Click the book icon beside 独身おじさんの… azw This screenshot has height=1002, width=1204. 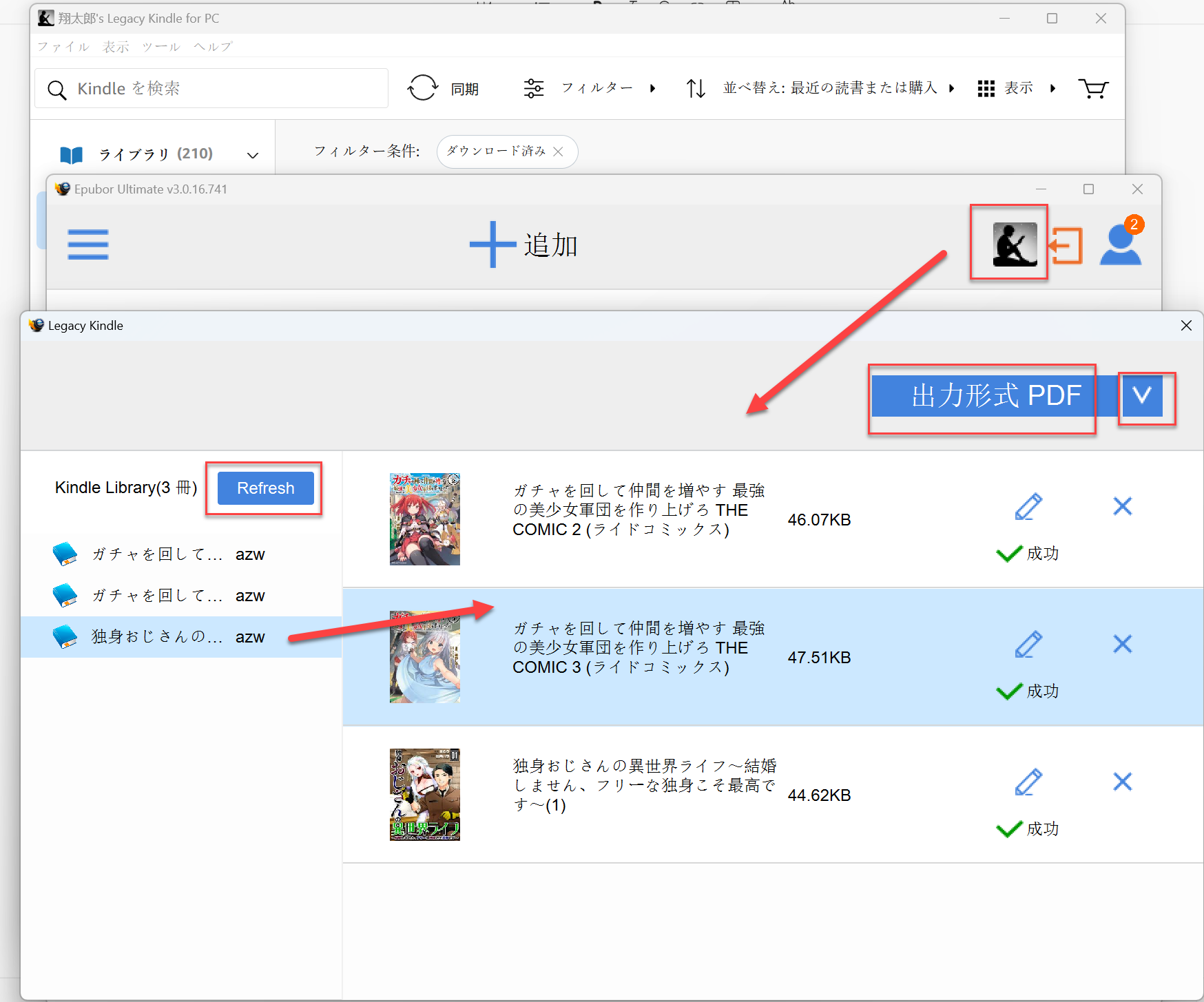[65, 636]
